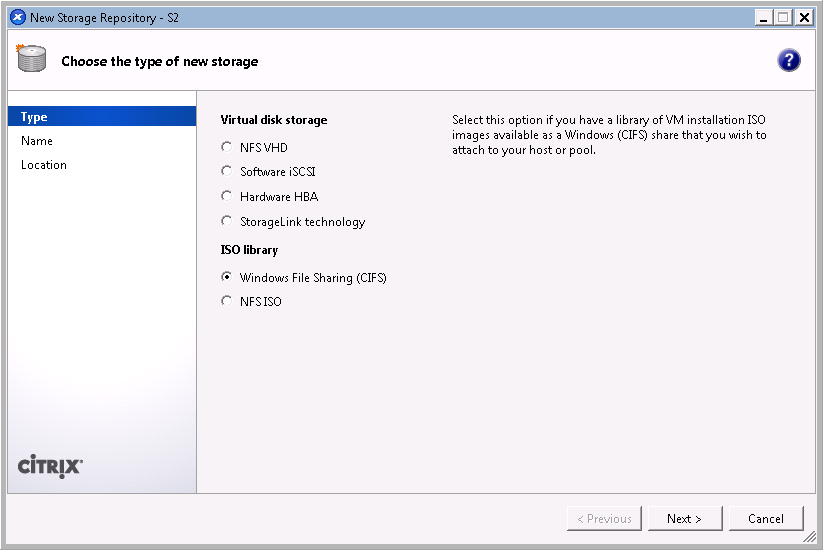Choose the NFS ISO radio button
The height and width of the screenshot is (550, 823).
[226, 301]
